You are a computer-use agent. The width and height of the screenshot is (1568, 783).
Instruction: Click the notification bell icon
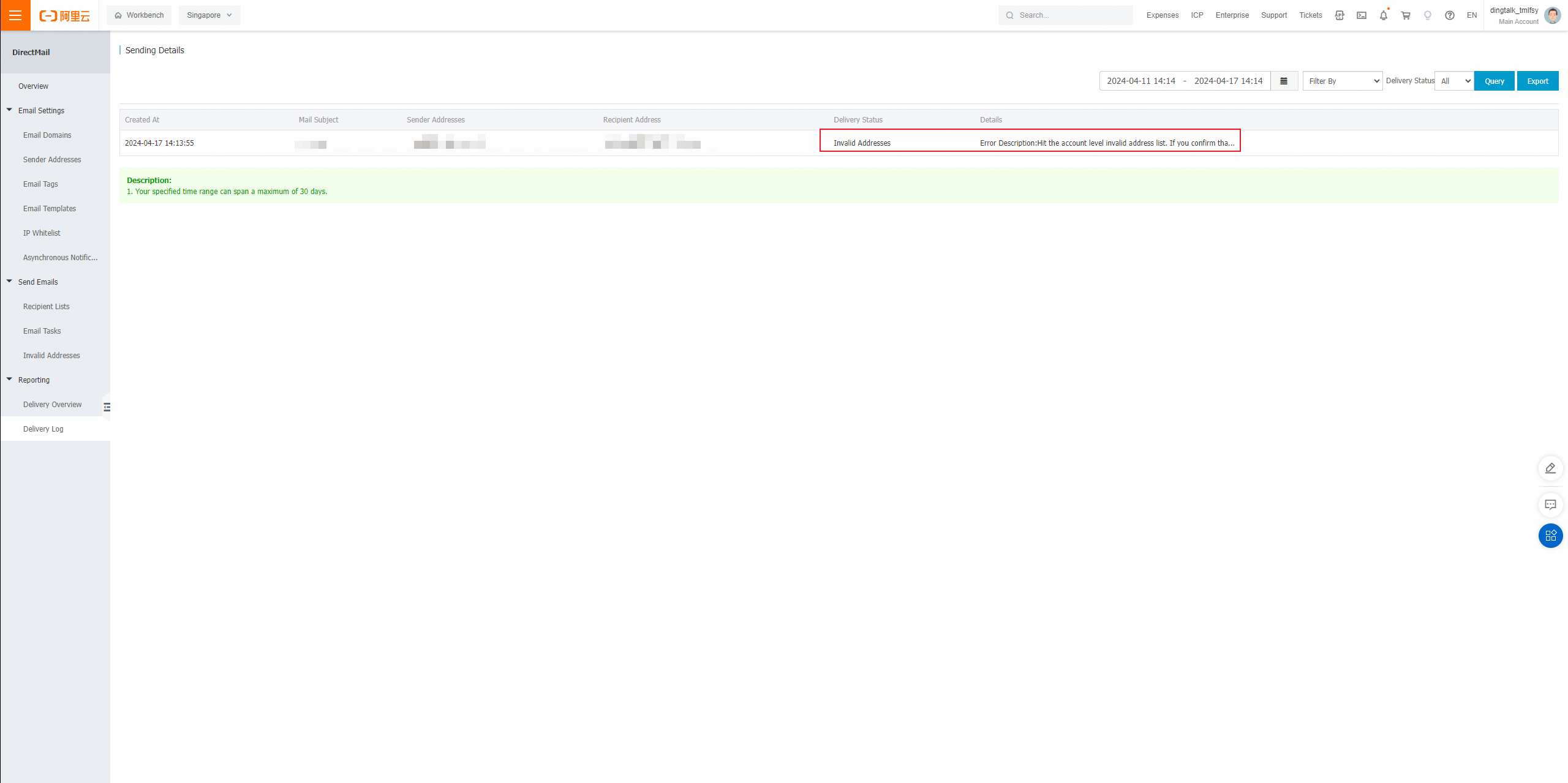pyautogui.click(x=1383, y=15)
